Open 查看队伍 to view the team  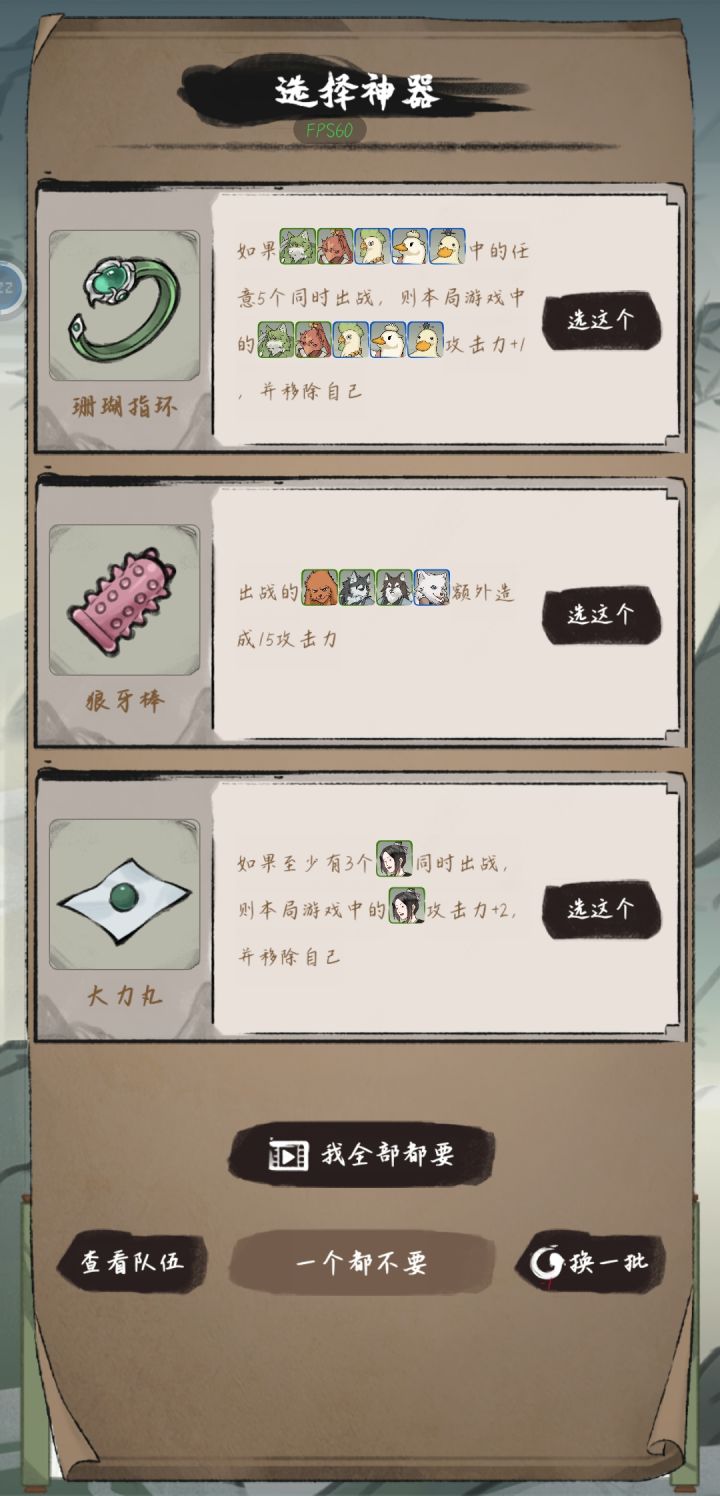pyautogui.click(x=132, y=1262)
